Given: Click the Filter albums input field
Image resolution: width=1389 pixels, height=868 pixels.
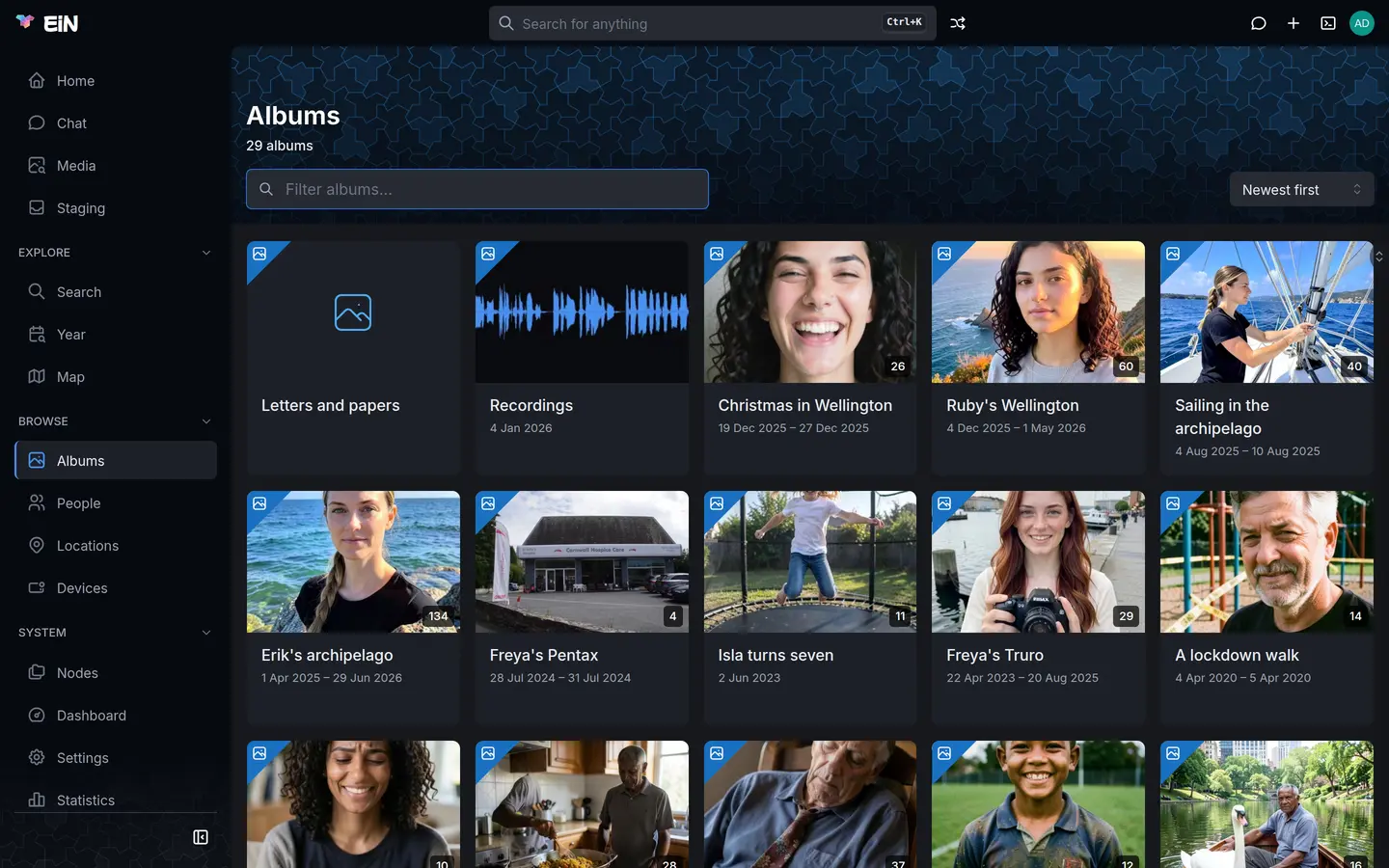Looking at the screenshot, I should pos(477,189).
